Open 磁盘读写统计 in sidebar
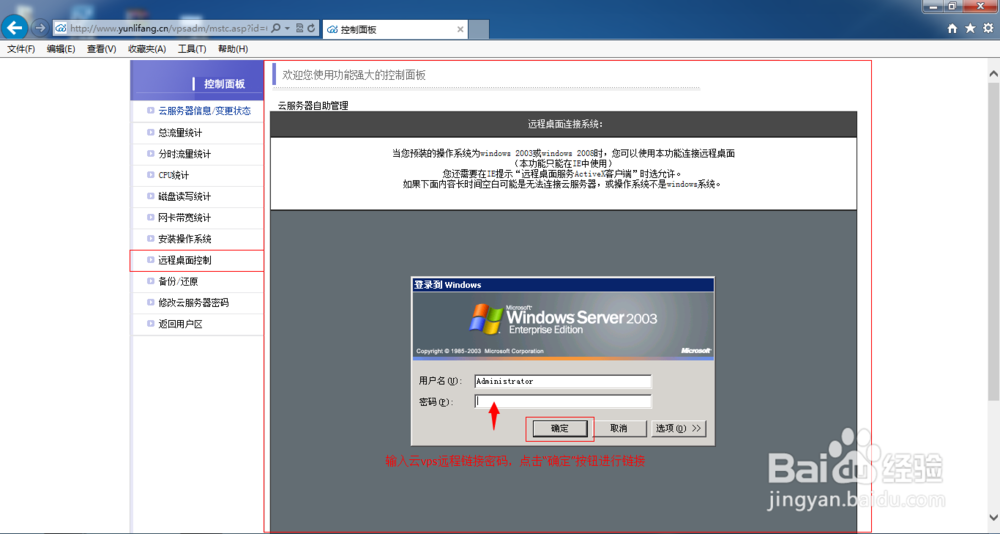The image size is (1000, 534). click(184, 197)
